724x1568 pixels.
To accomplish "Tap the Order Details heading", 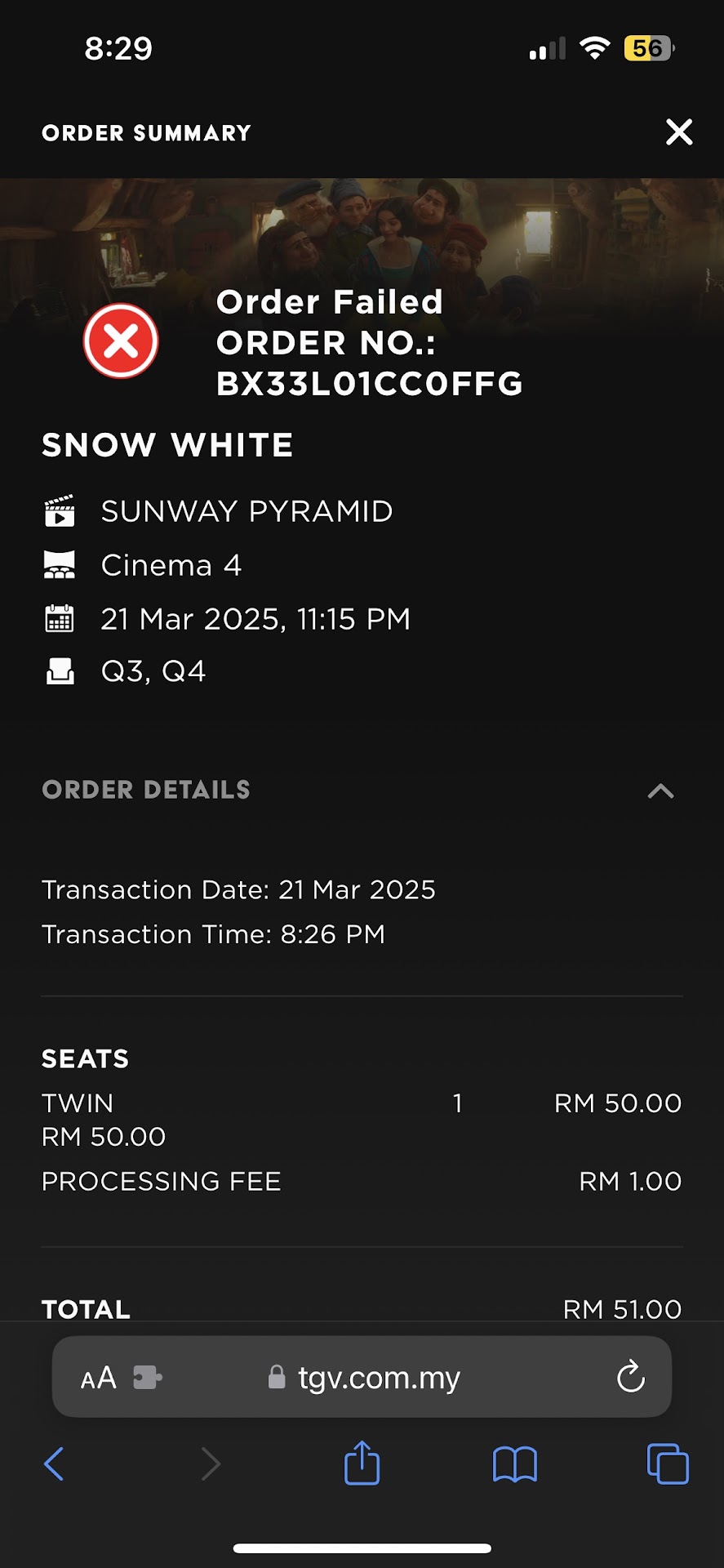I will [x=146, y=790].
